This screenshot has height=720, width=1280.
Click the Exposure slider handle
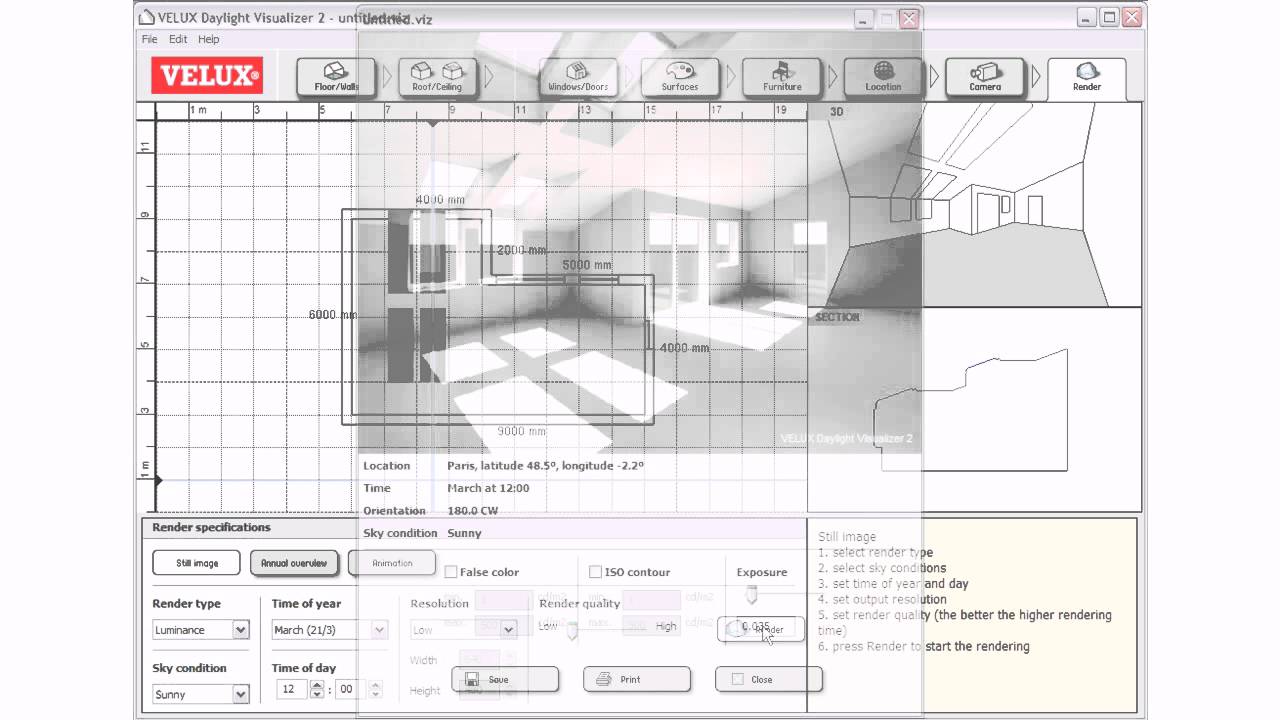[752, 596]
